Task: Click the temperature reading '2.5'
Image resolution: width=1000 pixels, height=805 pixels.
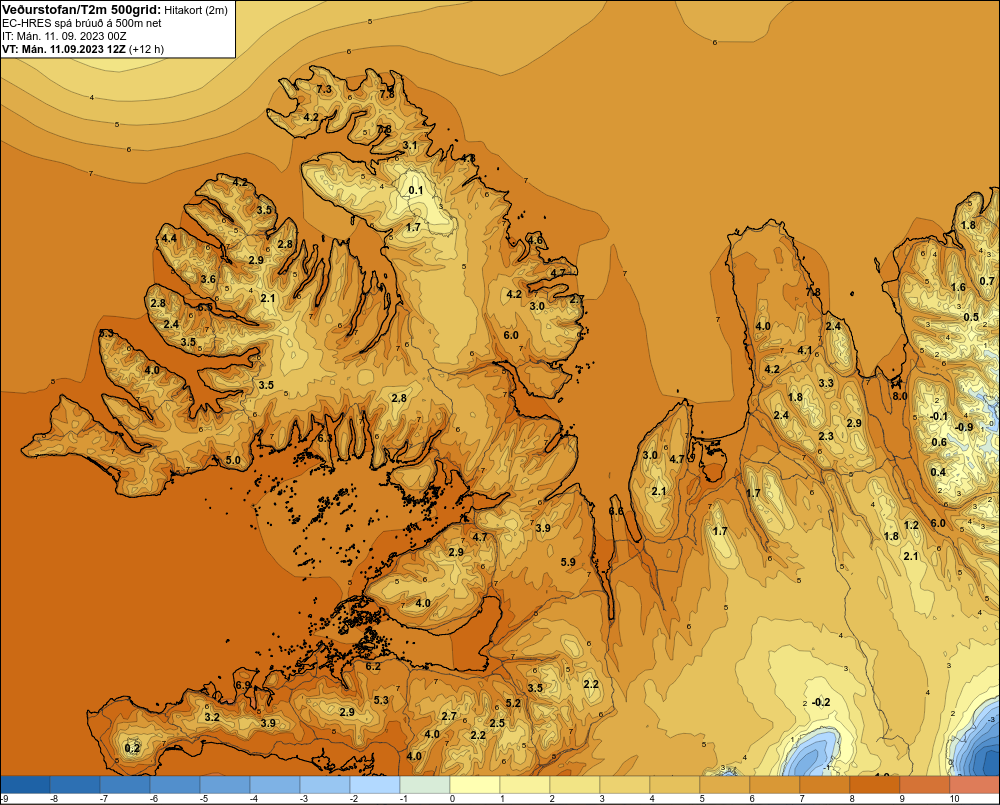Action: point(497,723)
